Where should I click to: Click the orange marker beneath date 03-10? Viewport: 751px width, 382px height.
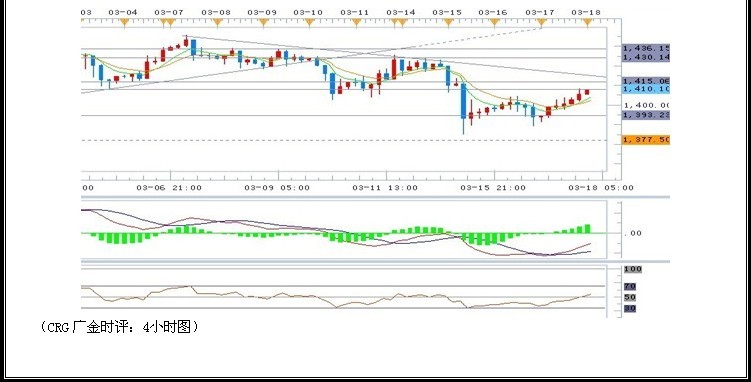pos(309,22)
